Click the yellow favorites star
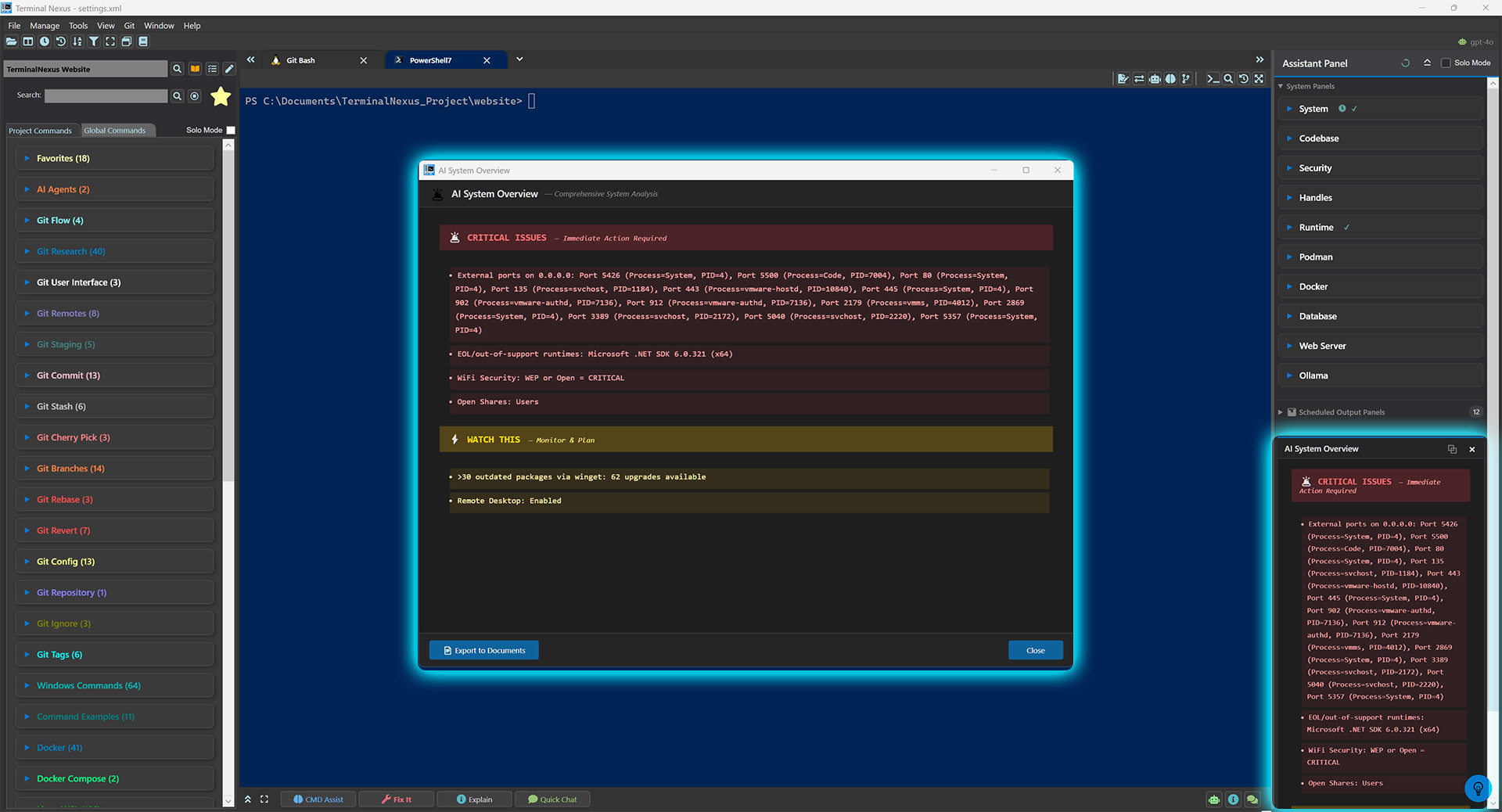The height and width of the screenshot is (812, 1502). click(x=221, y=96)
